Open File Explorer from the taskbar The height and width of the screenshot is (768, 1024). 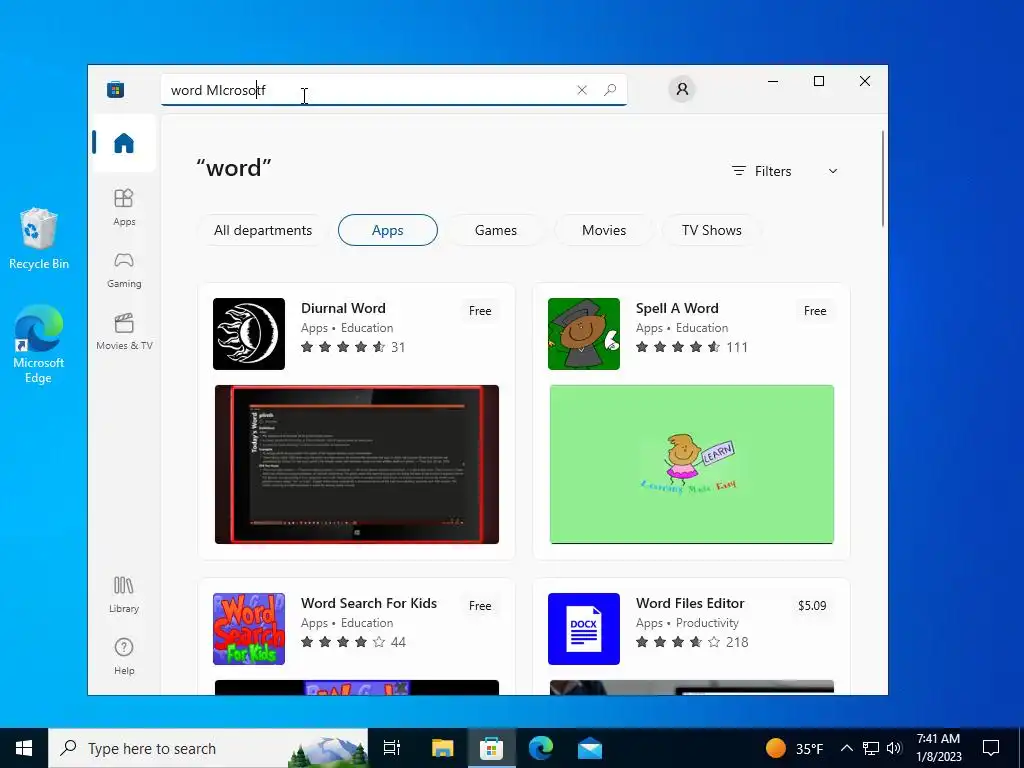coord(442,748)
